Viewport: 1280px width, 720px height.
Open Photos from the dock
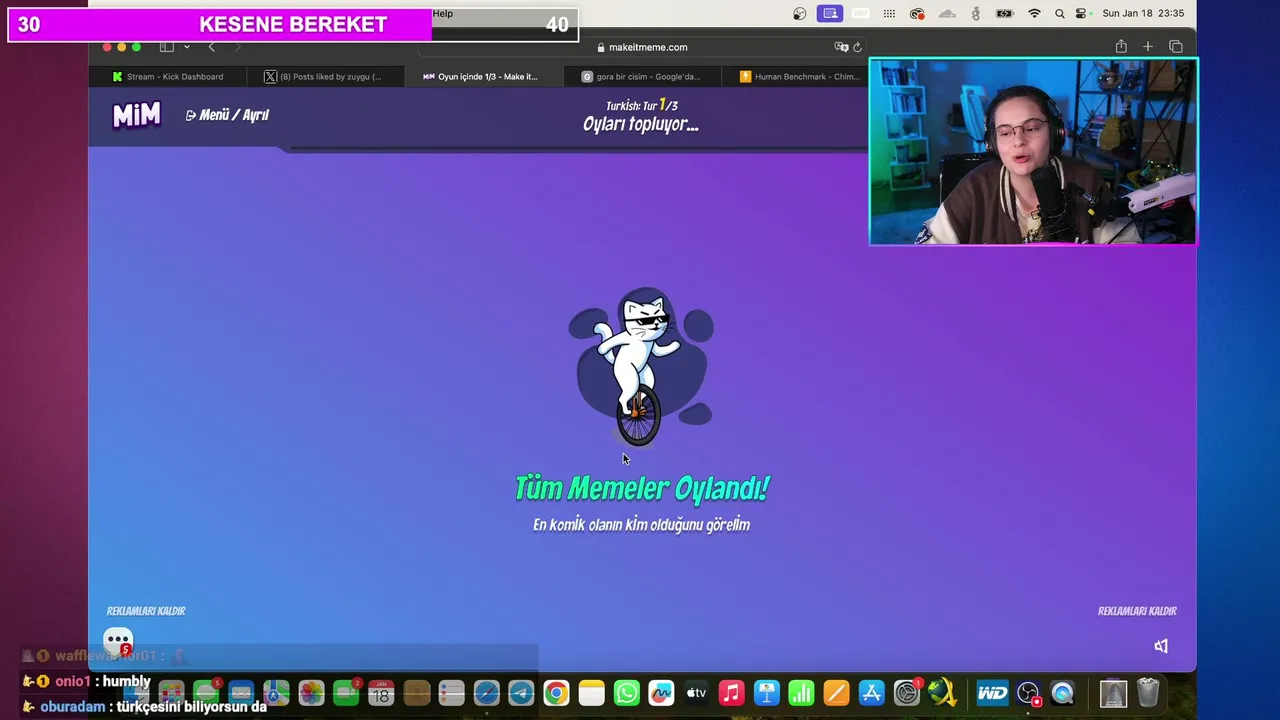311,693
